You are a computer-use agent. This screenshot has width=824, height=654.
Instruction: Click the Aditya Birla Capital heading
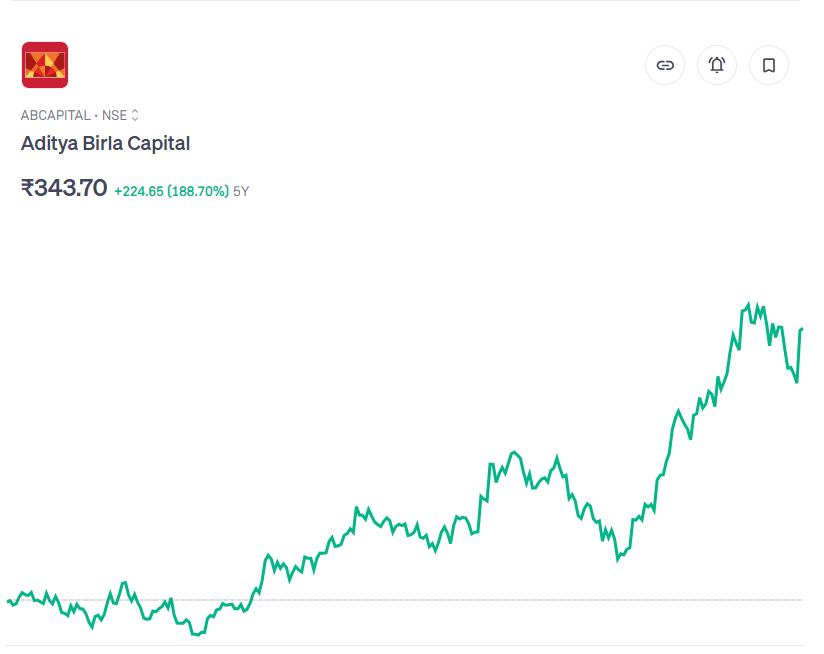pyautogui.click(x=105, y=143)
